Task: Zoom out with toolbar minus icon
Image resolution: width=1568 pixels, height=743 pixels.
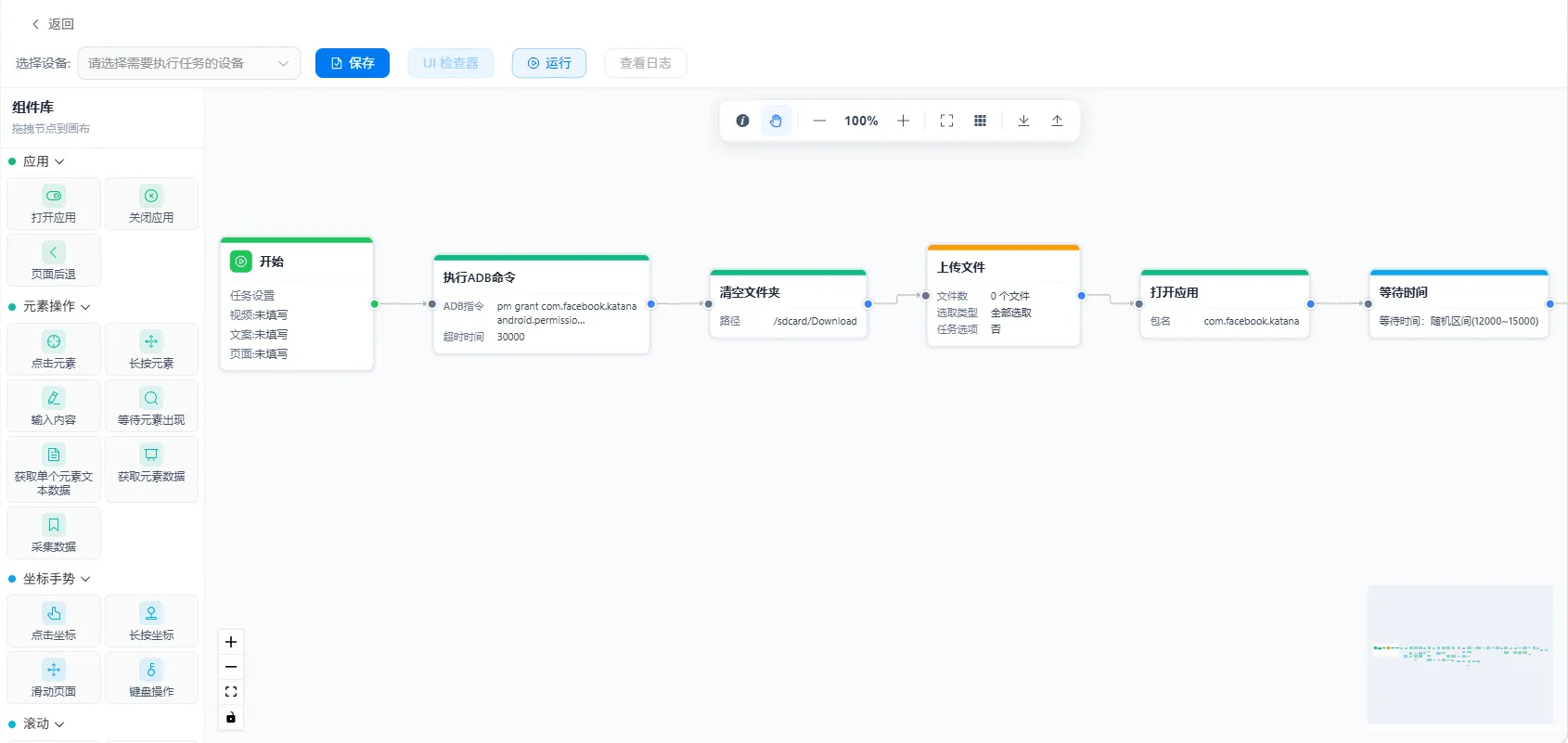Action: pyautogui.click(x=819, y=121)
